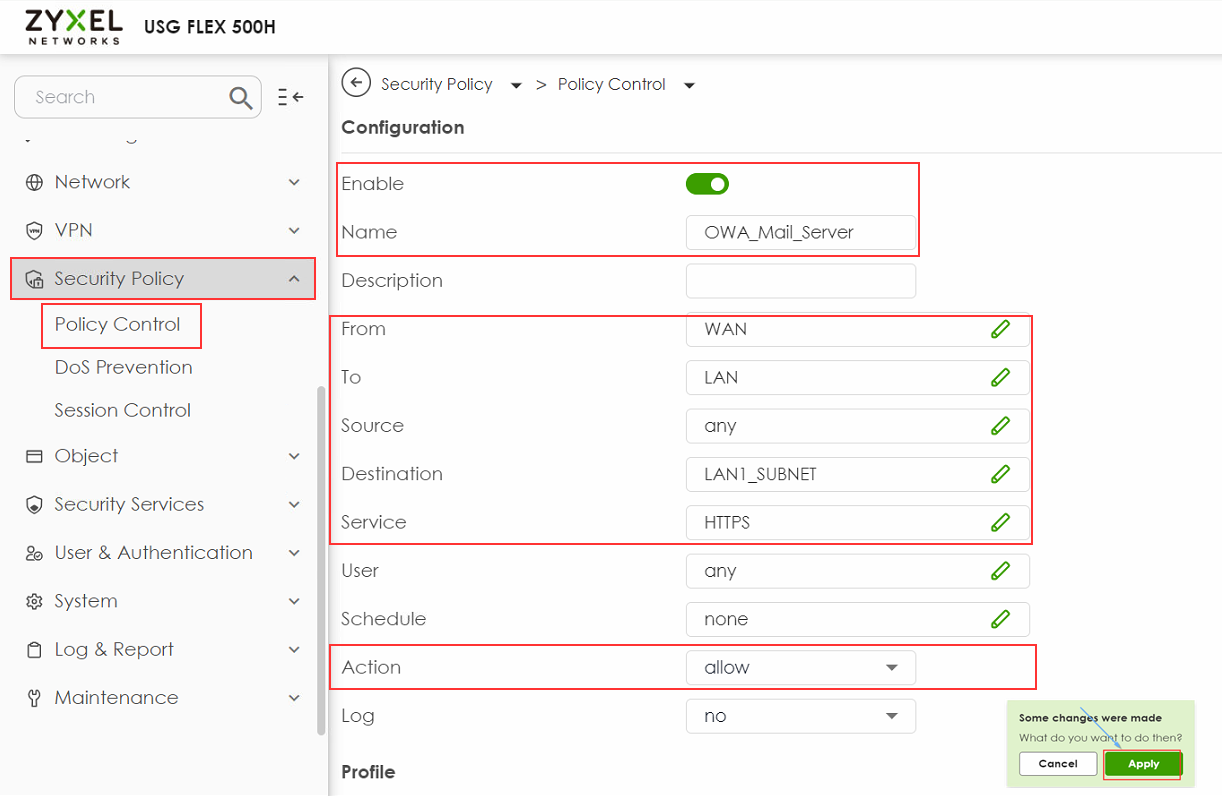Image resolution: width=1222 pixels, height=796 pixels.
Task: Open the Log dropdown showing no
Action: pos(800,716)
